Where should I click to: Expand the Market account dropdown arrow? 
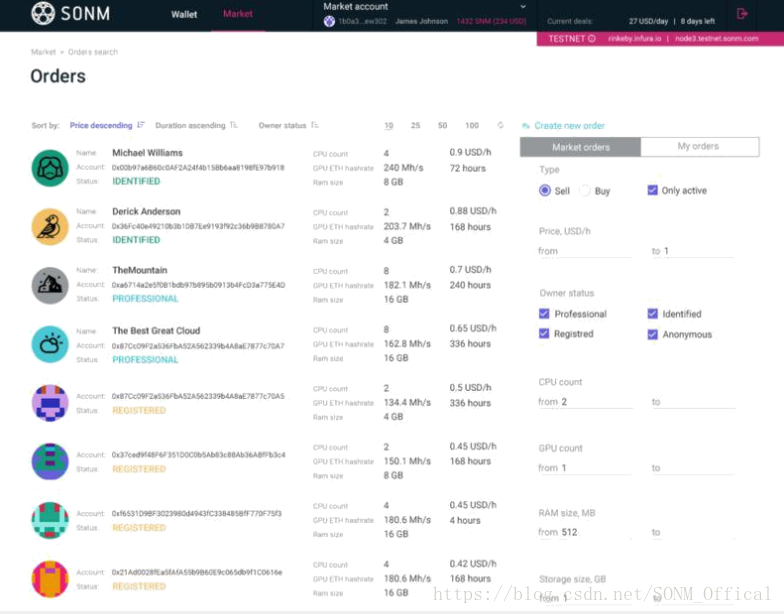pos(523,6)
